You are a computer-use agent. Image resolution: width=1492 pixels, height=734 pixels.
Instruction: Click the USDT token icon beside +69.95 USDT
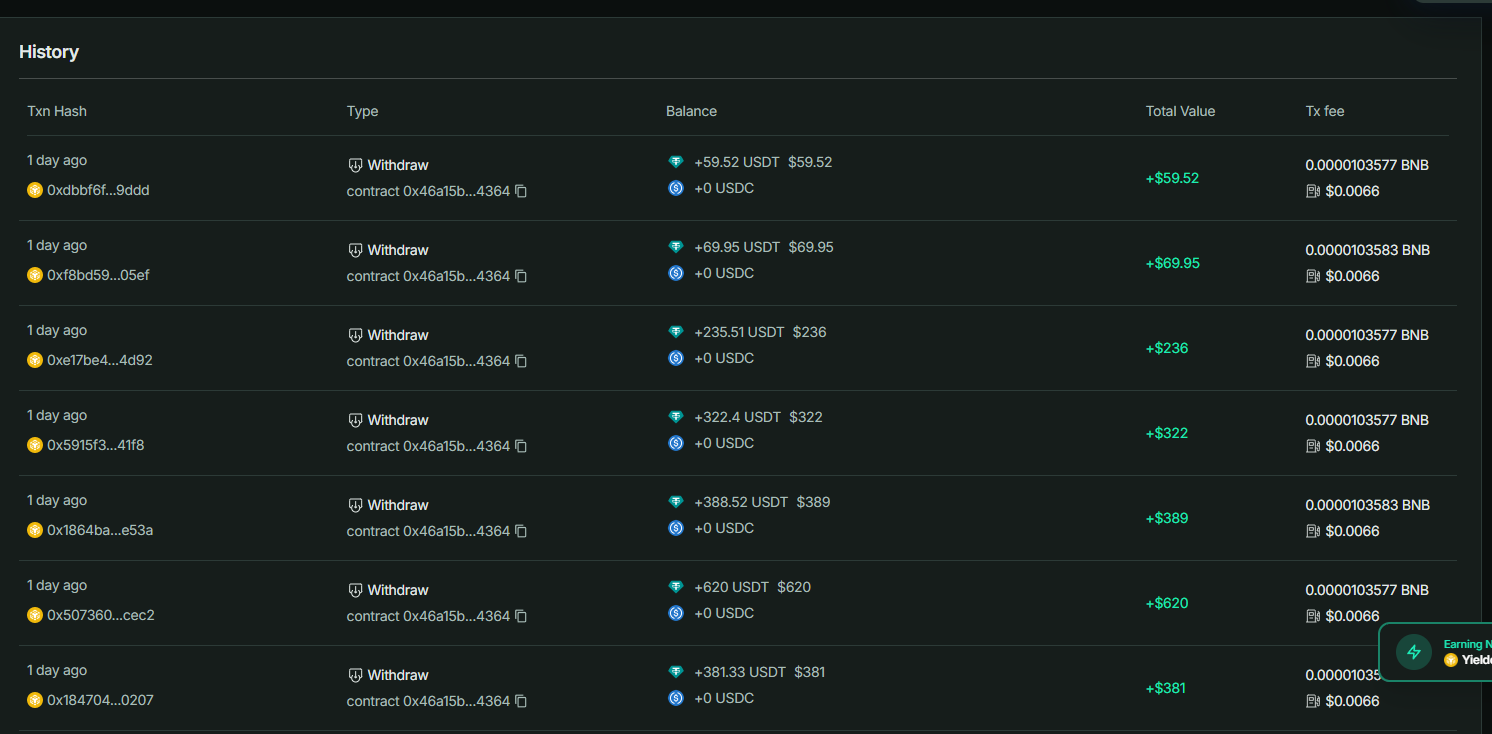tap(676, 247)
